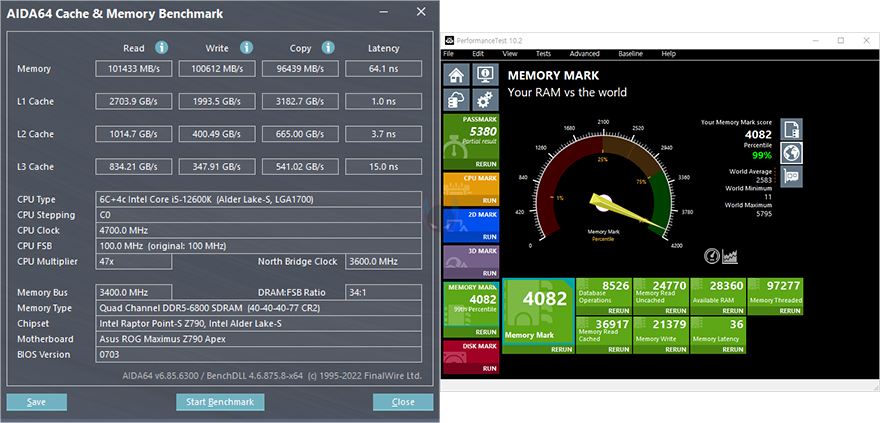Open the Home icon in PerformanceTest
This screenshot has height=423, width=880.
coord(457,74)
